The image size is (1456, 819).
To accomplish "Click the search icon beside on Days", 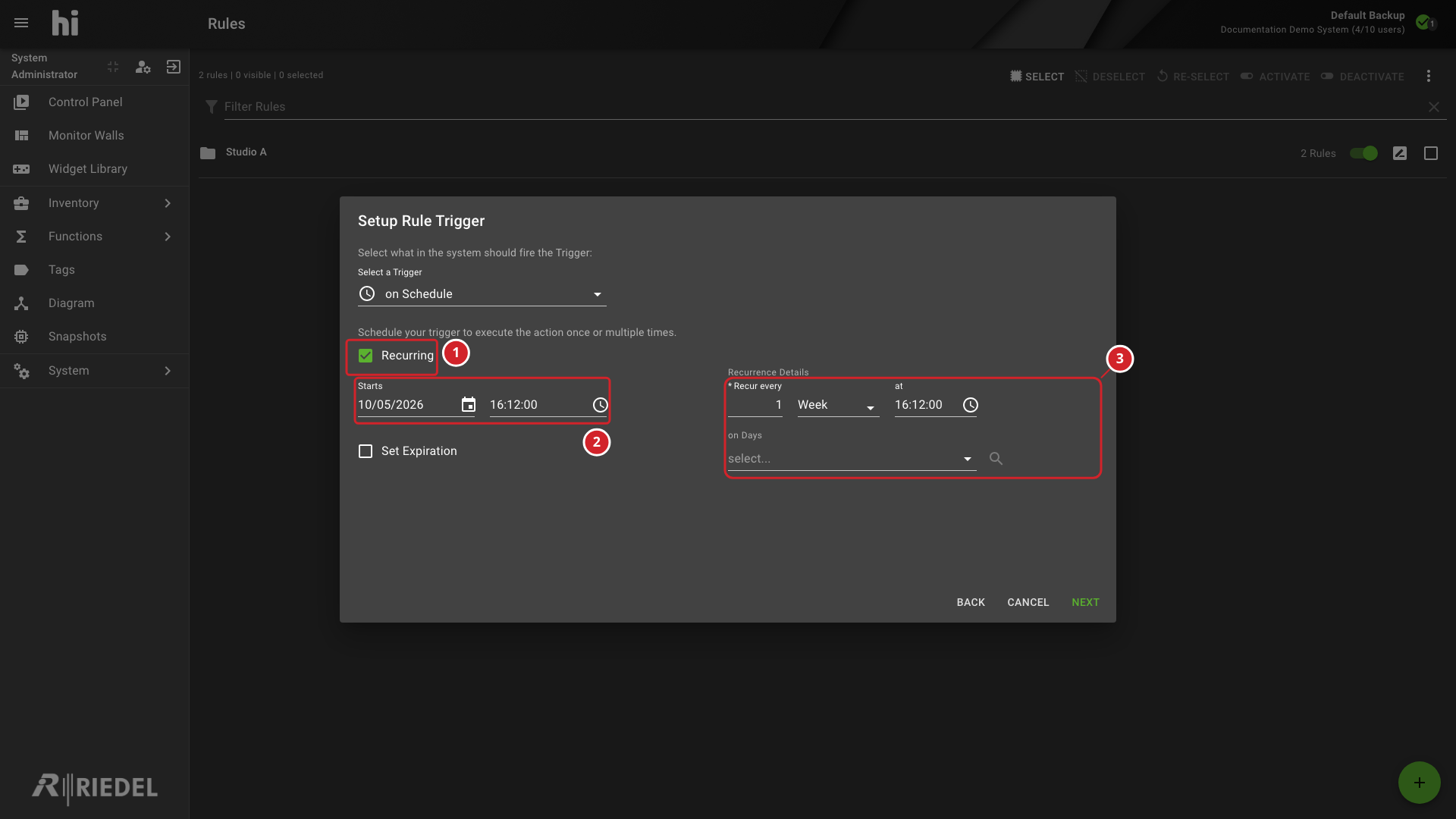I will 996,458.
